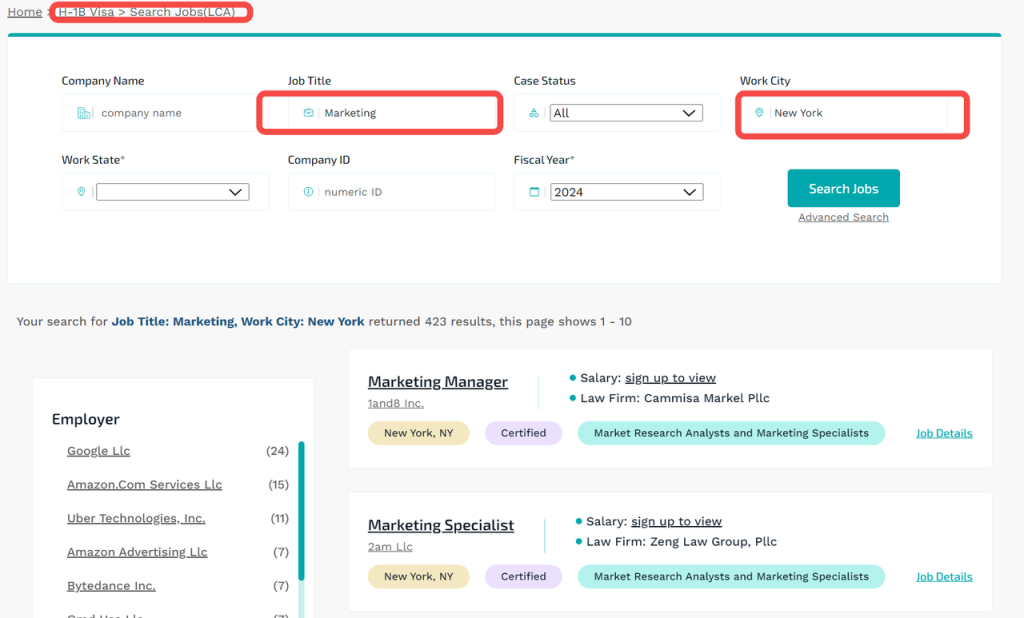Viewport: 1024px width, 618px height.
Task: Click the search results summary text
Action: point(324,321)
